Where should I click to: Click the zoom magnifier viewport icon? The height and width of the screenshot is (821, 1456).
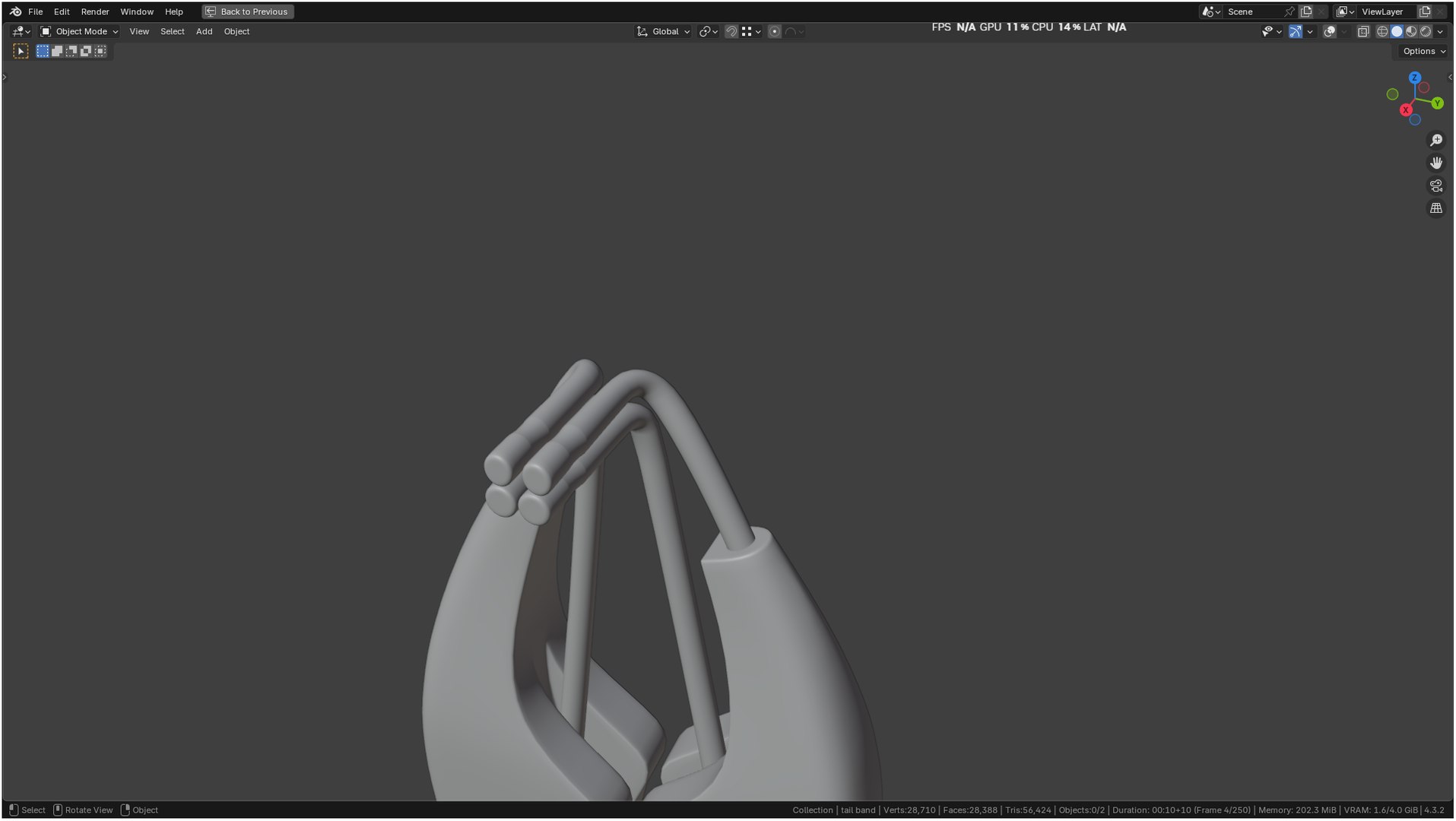(x=1435, y=141)
